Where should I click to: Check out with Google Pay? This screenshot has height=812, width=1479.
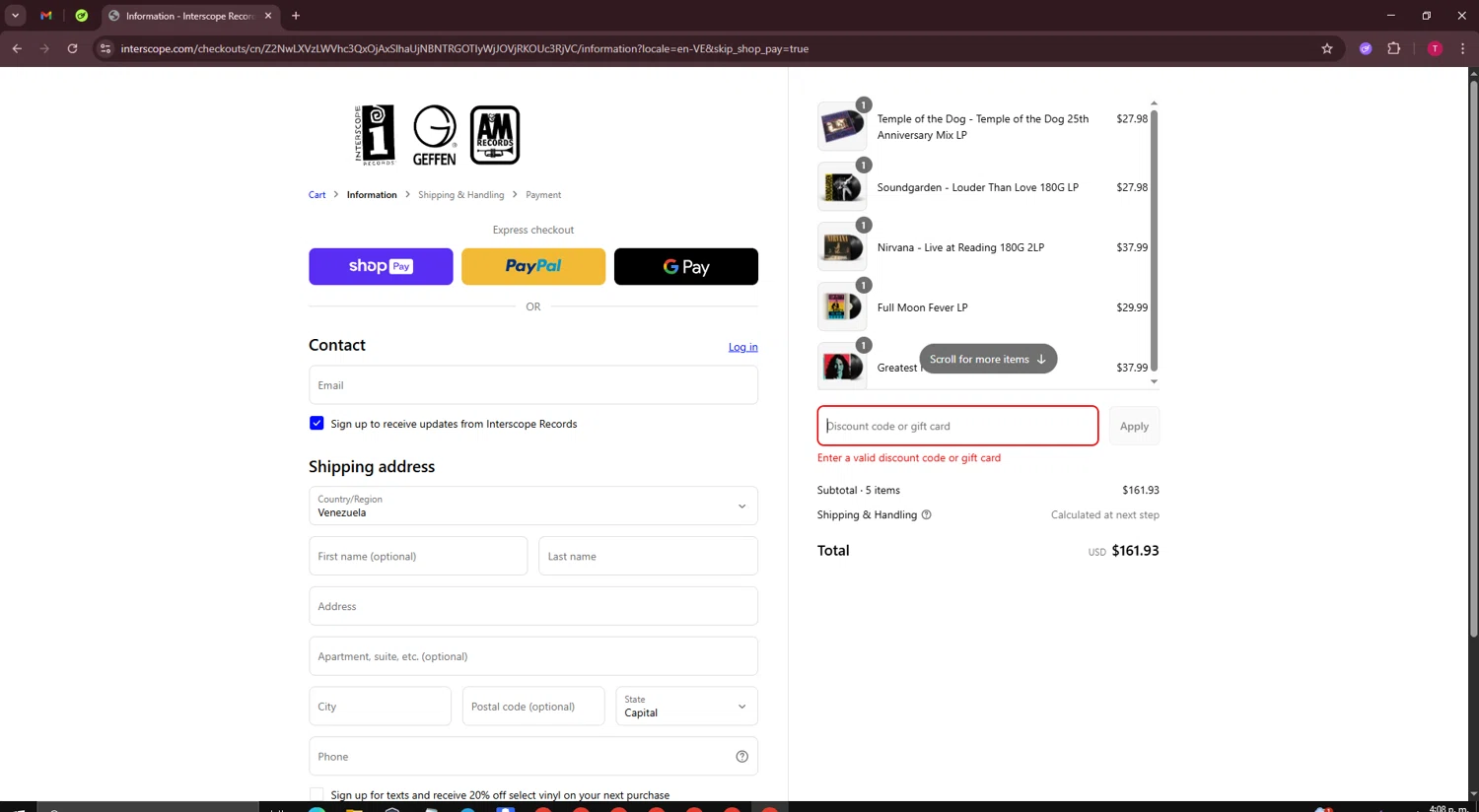tap(686, 266)
